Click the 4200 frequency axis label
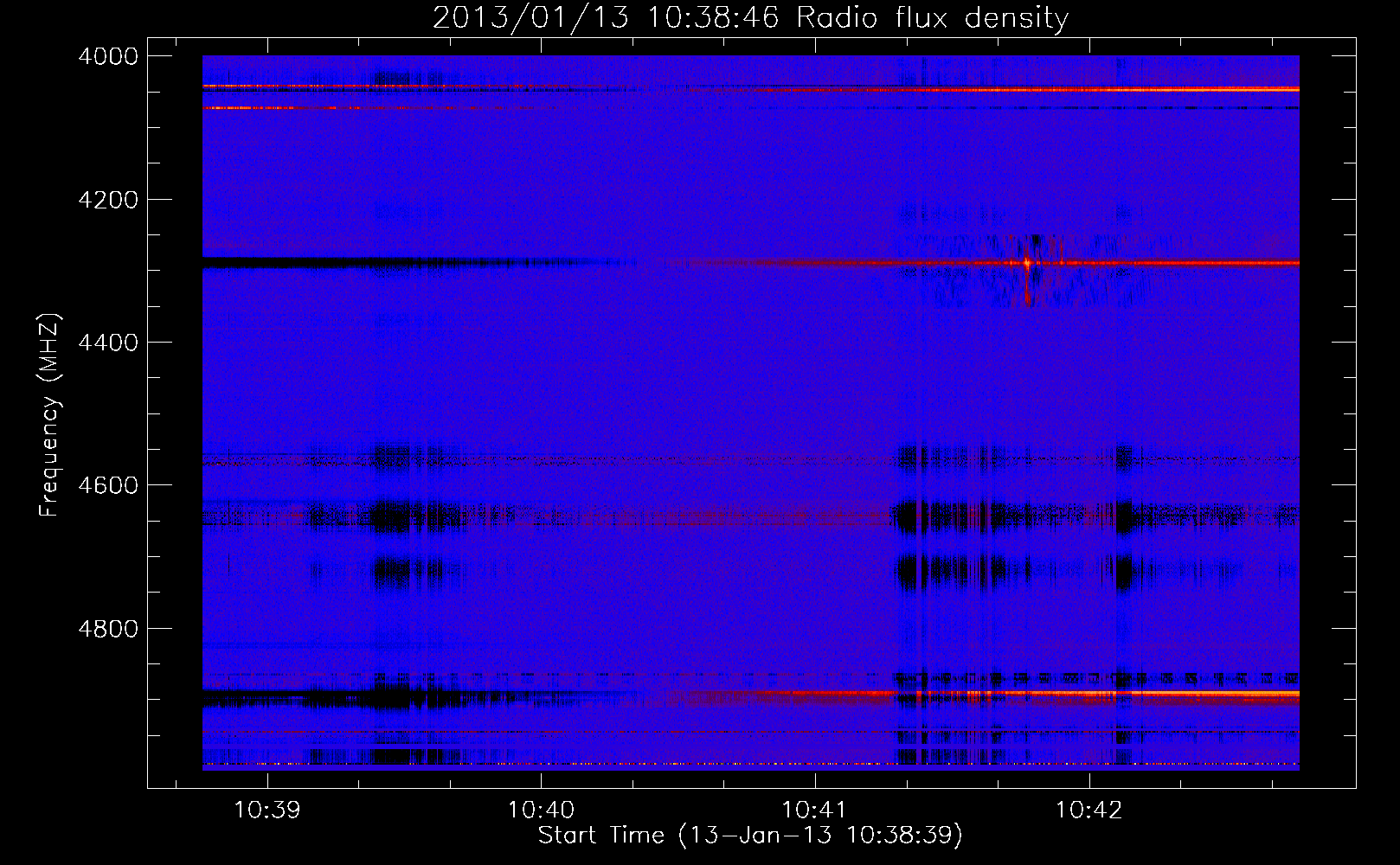The width and height of the screenshot is (1400, 865). click(108, 200)
